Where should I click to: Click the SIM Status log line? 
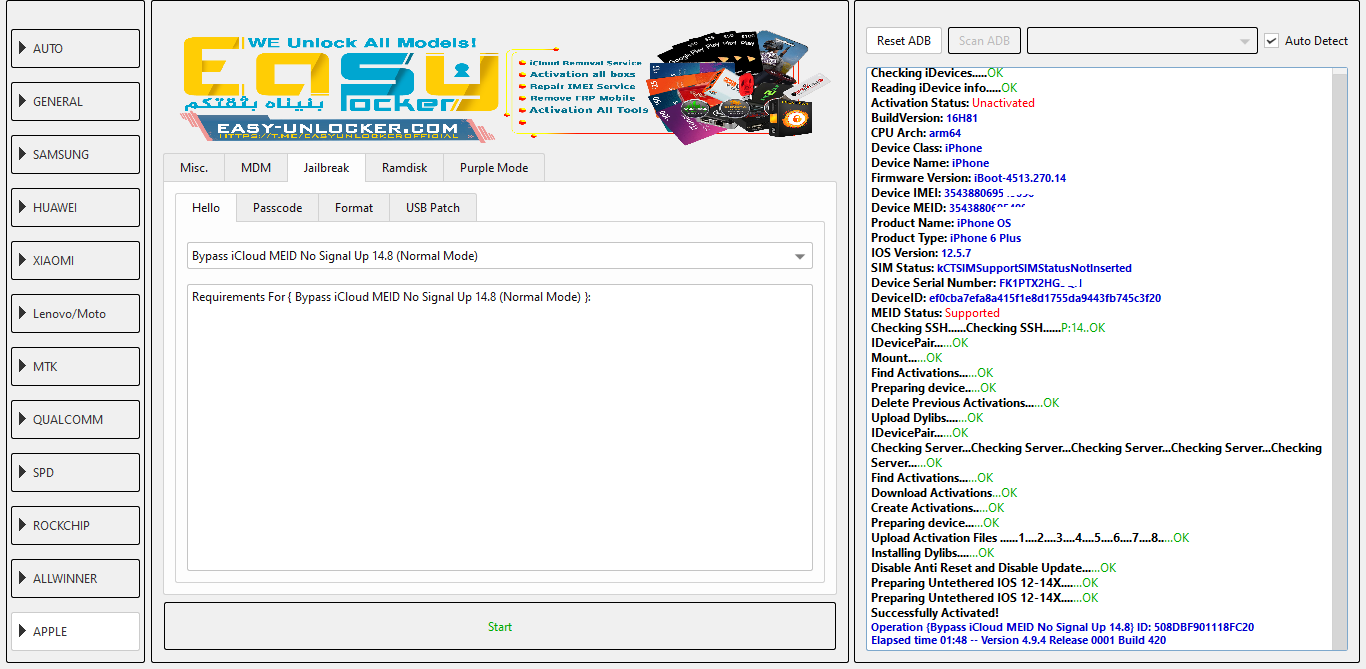tap(1001, 268)
